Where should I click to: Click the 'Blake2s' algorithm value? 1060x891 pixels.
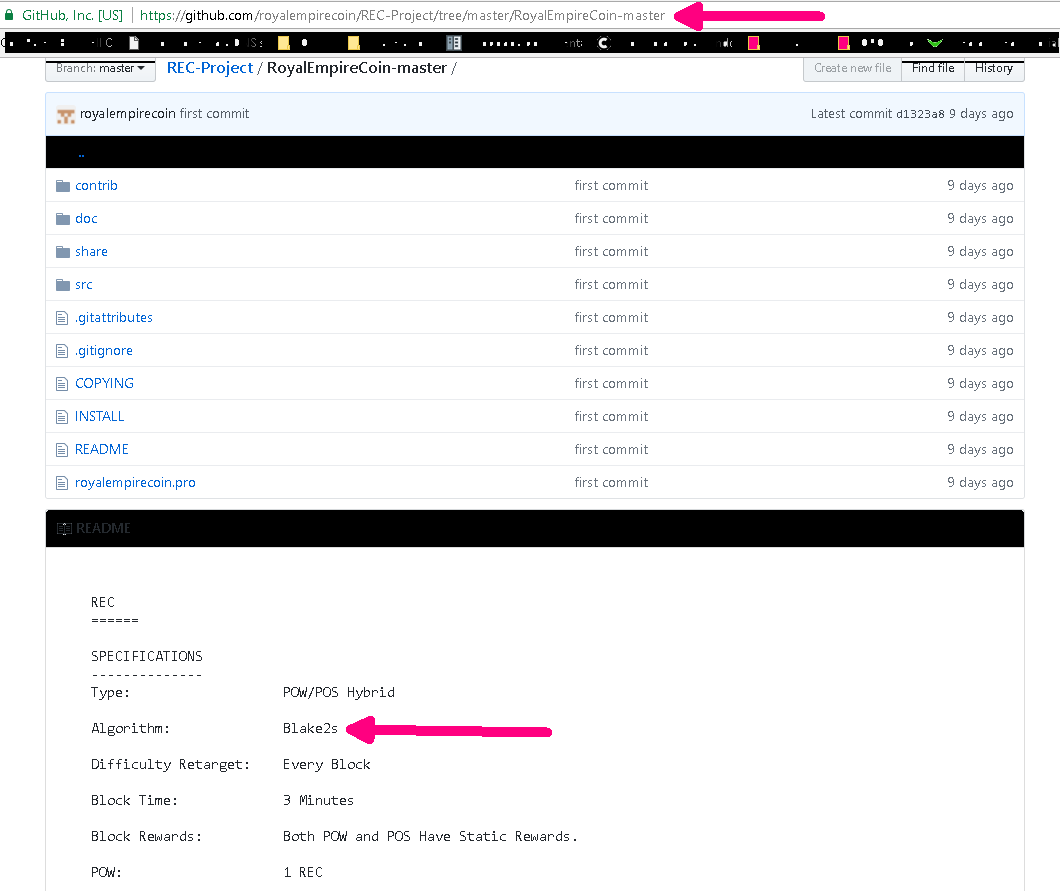point(310,728)
